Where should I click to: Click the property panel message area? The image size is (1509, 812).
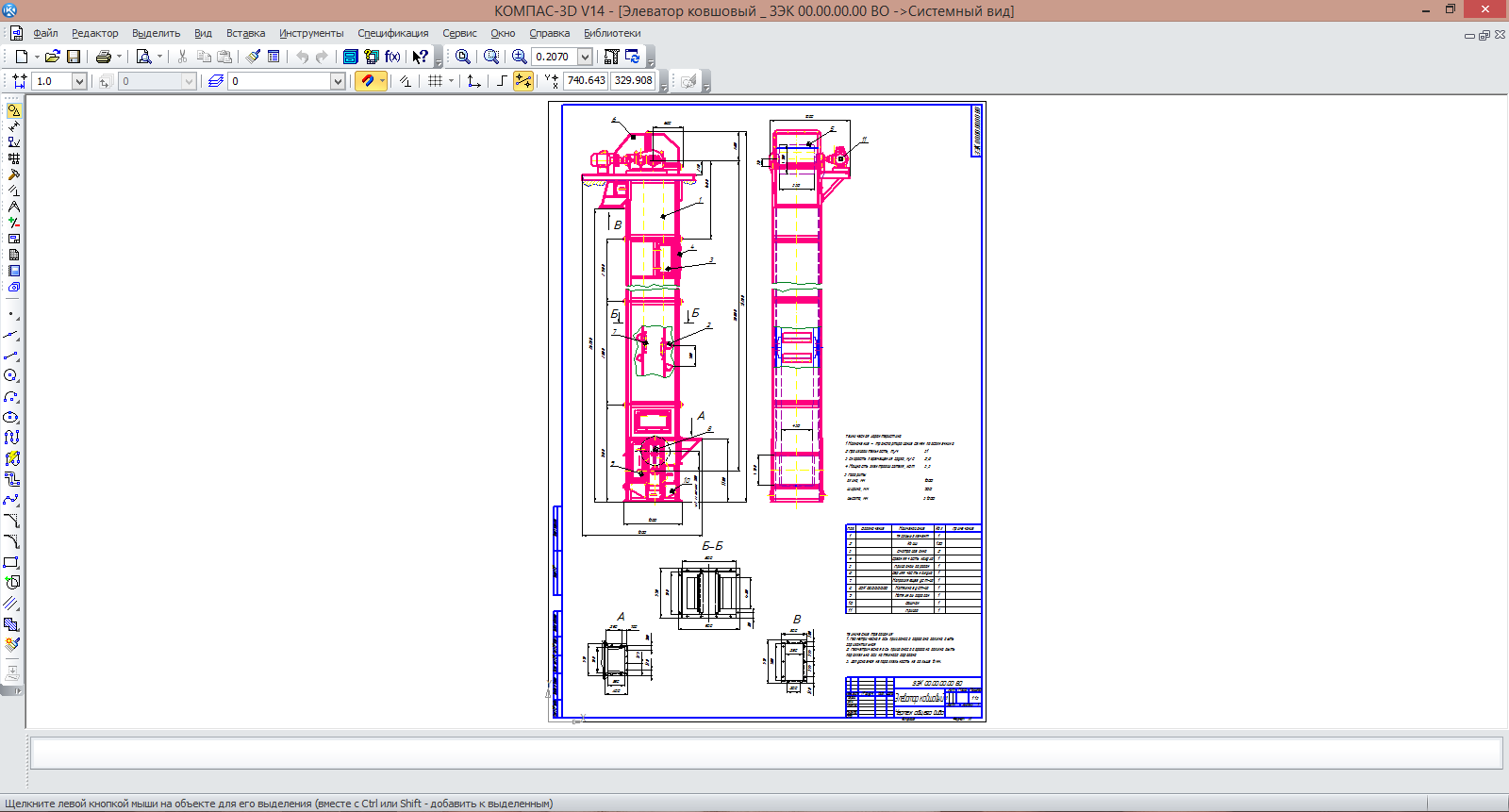tap(766, 754)
